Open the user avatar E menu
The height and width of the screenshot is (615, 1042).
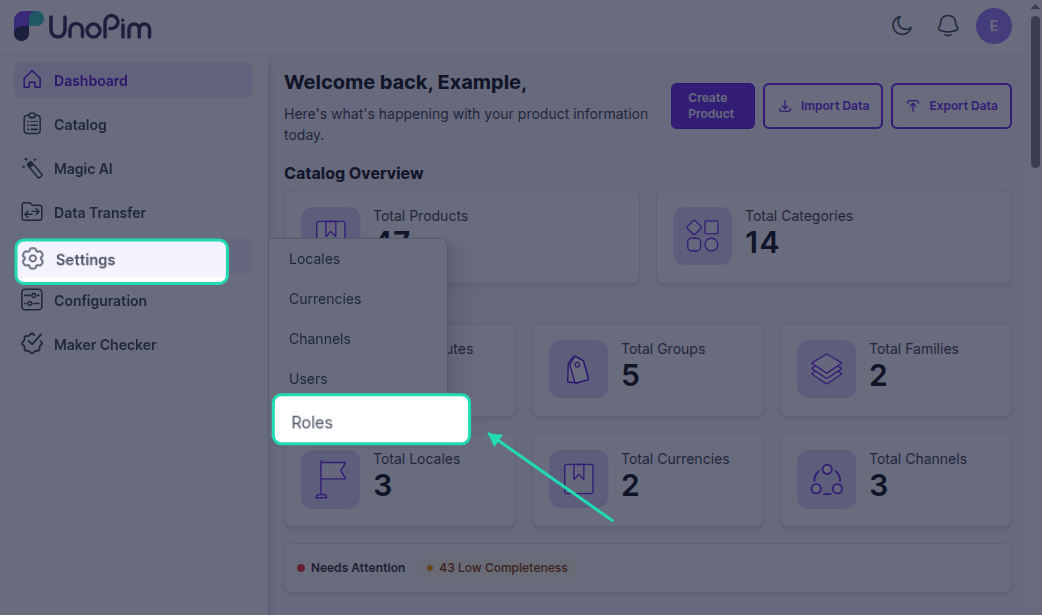pyautogui.click(x=993, y=26)
